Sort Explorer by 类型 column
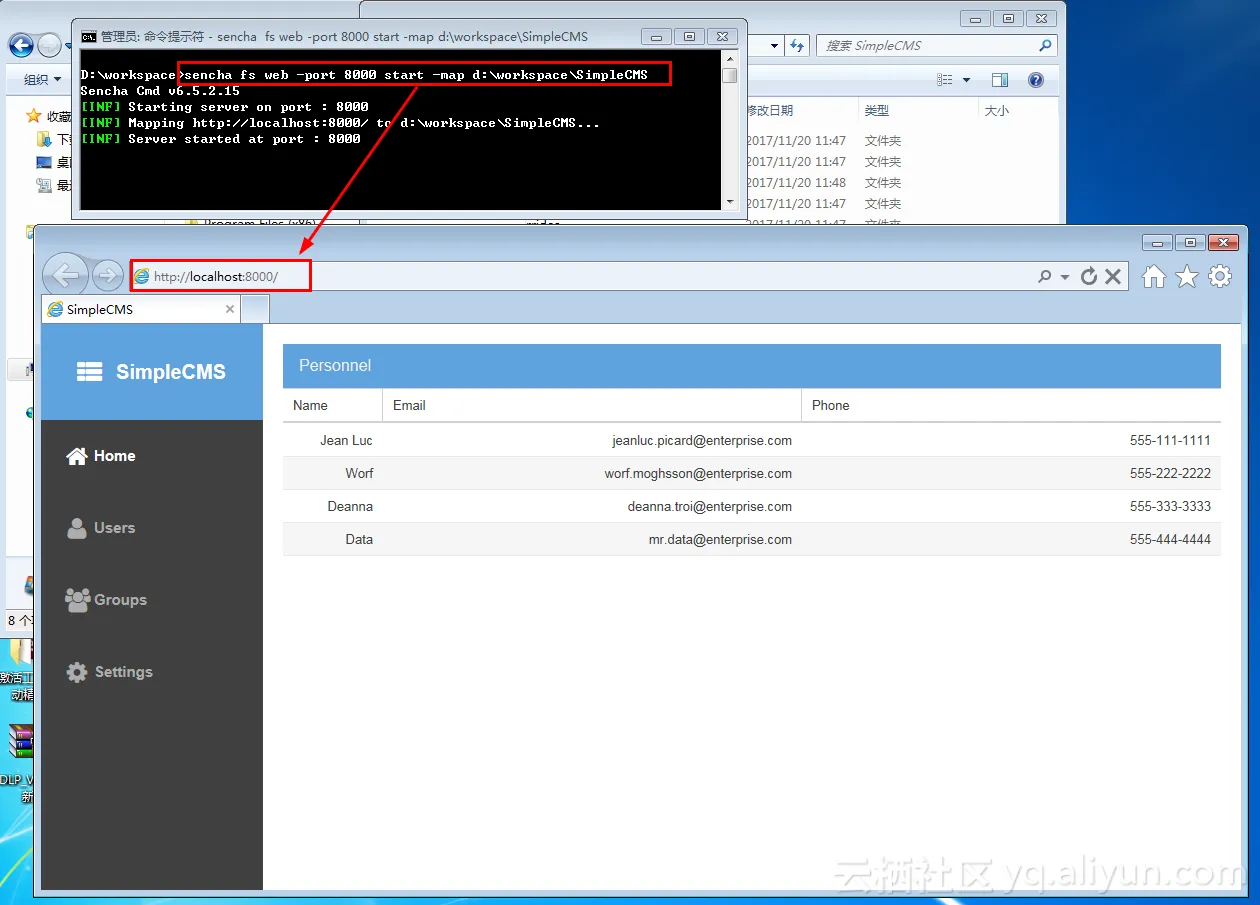The height and width of the screenshot is (905, 1260). coord(877,111)
